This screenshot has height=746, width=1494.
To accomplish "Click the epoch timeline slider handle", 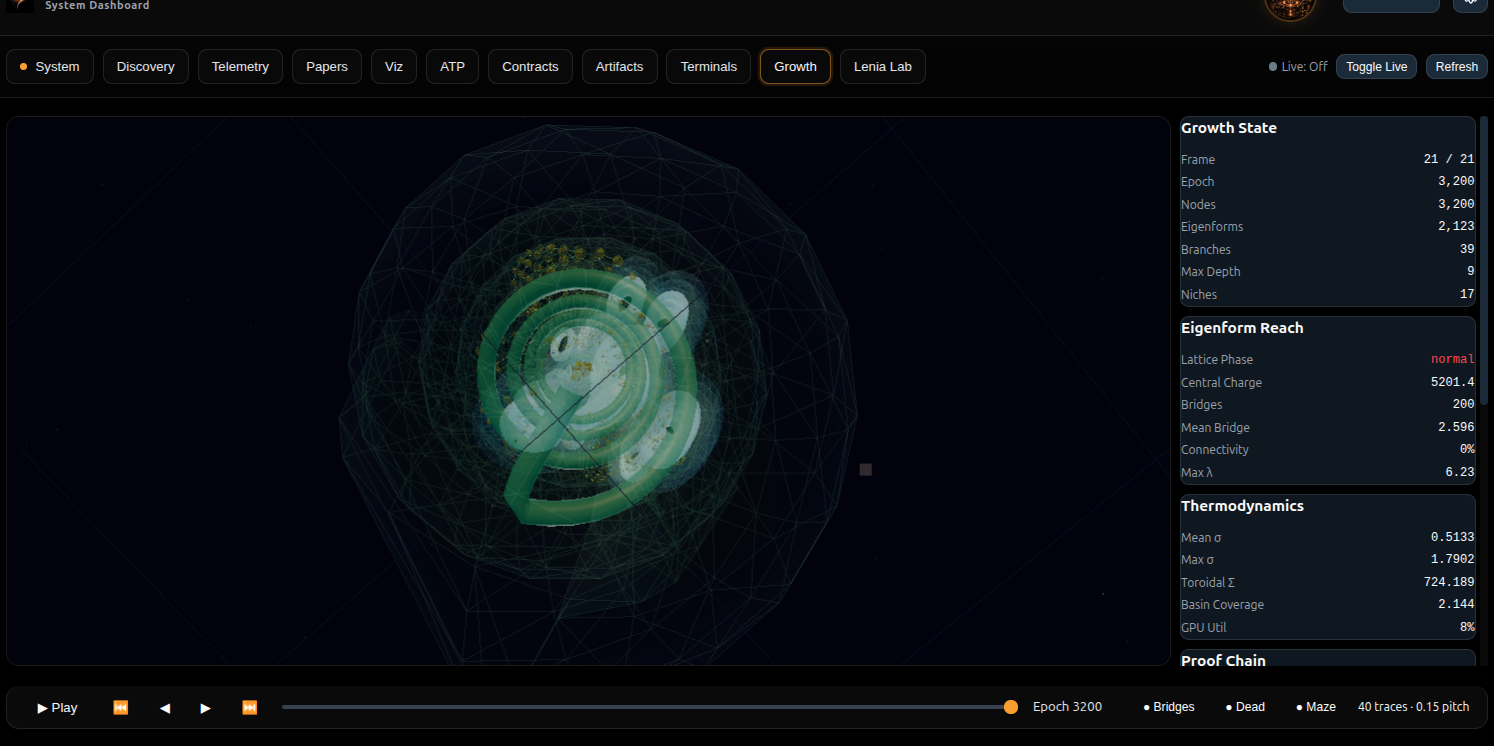I will coord(1010,707).
